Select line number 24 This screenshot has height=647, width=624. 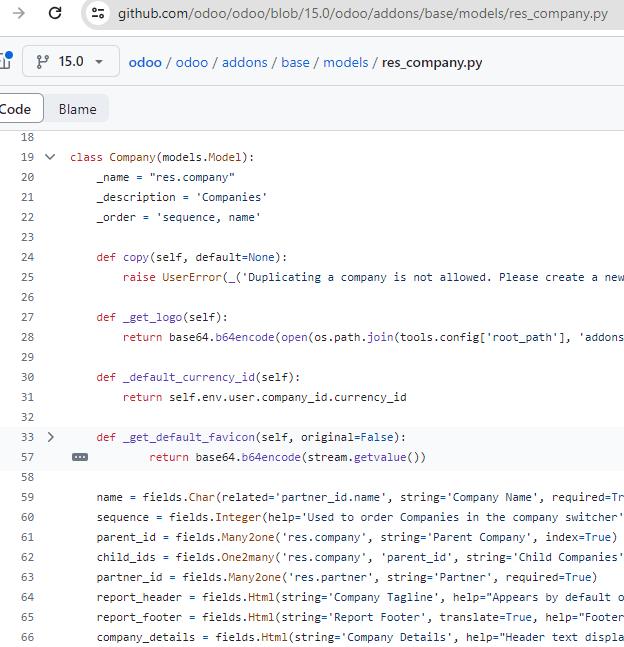coord(28,257)
